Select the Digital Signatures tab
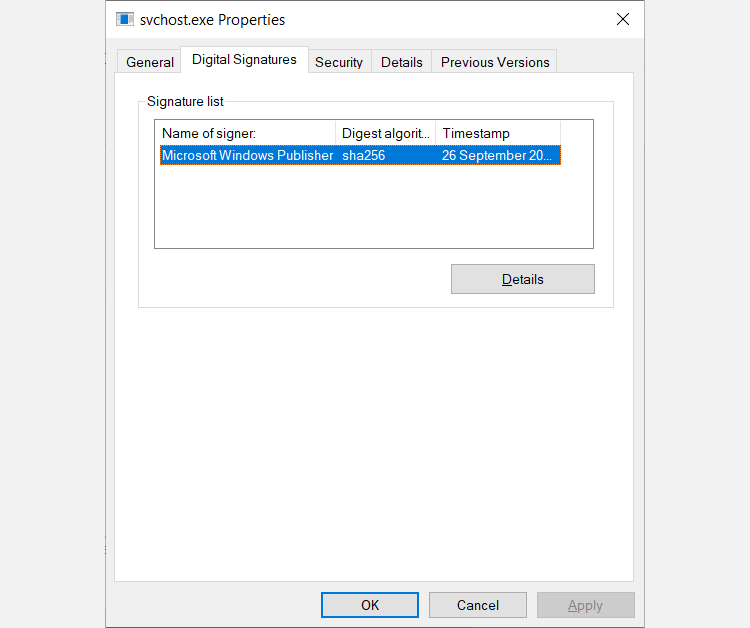 pos(244,60)
